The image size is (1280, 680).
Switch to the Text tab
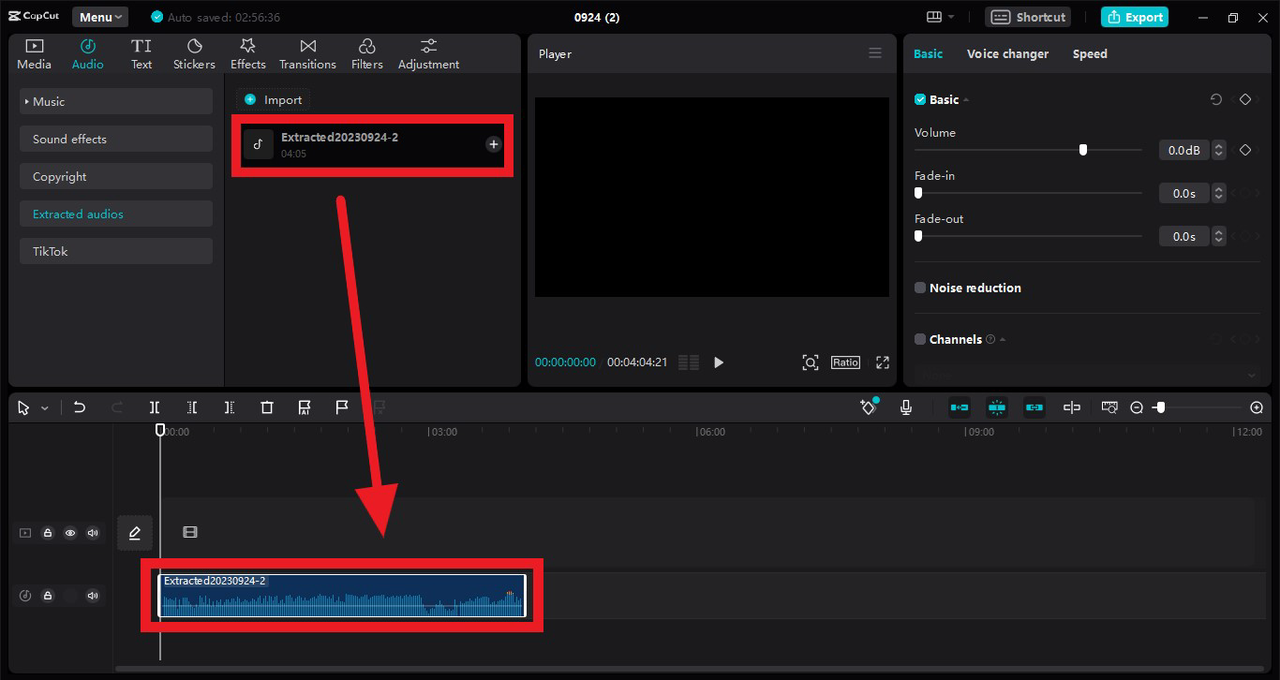click(x=141, y=54)
